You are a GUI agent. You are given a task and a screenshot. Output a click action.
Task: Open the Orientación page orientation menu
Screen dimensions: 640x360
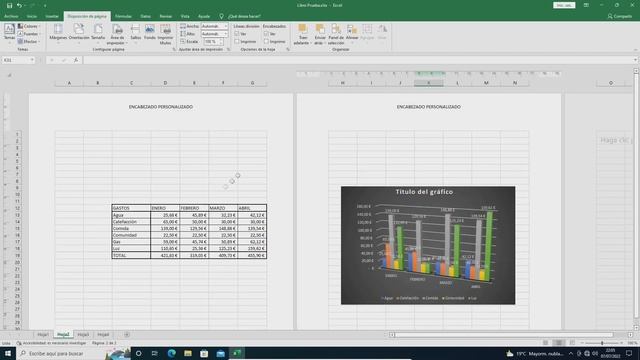tap(79, 32)
